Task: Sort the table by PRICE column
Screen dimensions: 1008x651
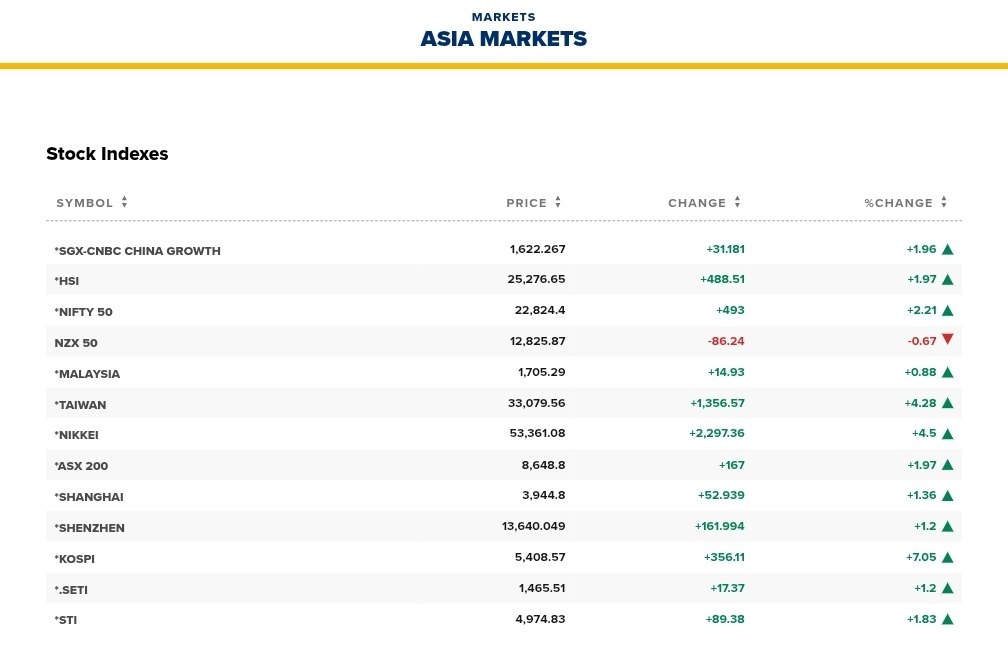Action: pyautogui.click(x=526, y=203)
